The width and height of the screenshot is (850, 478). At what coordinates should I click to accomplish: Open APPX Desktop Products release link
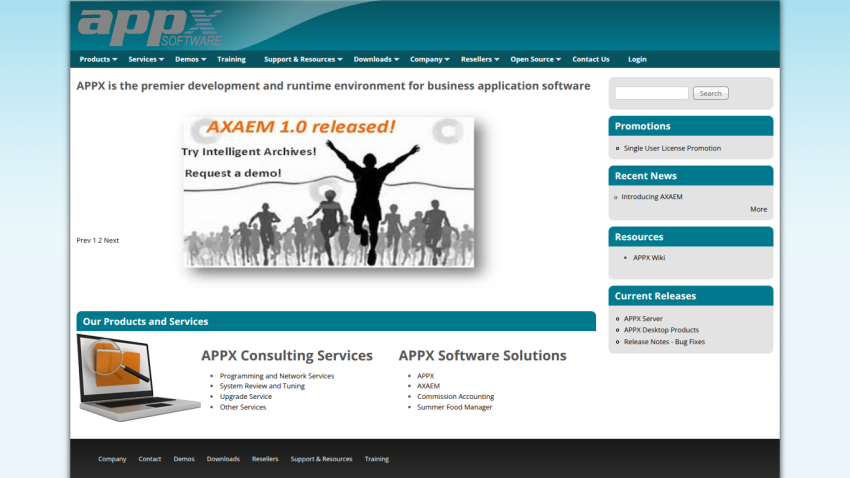[x=661, y=330]
